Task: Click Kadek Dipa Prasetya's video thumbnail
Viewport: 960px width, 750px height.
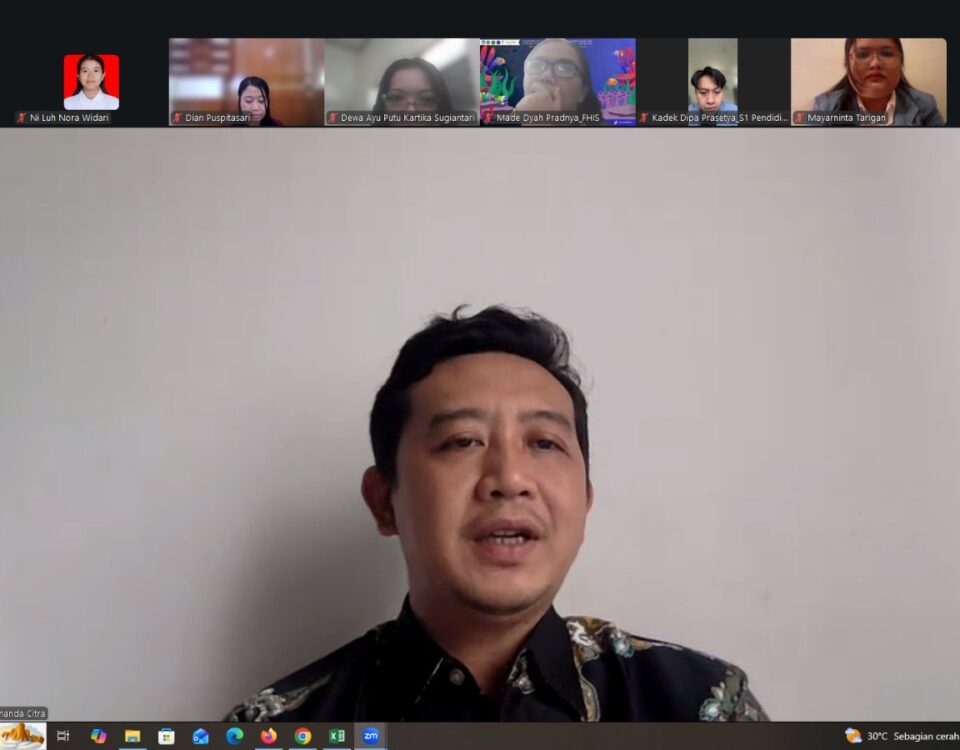Action: click(x=712, y=80)
